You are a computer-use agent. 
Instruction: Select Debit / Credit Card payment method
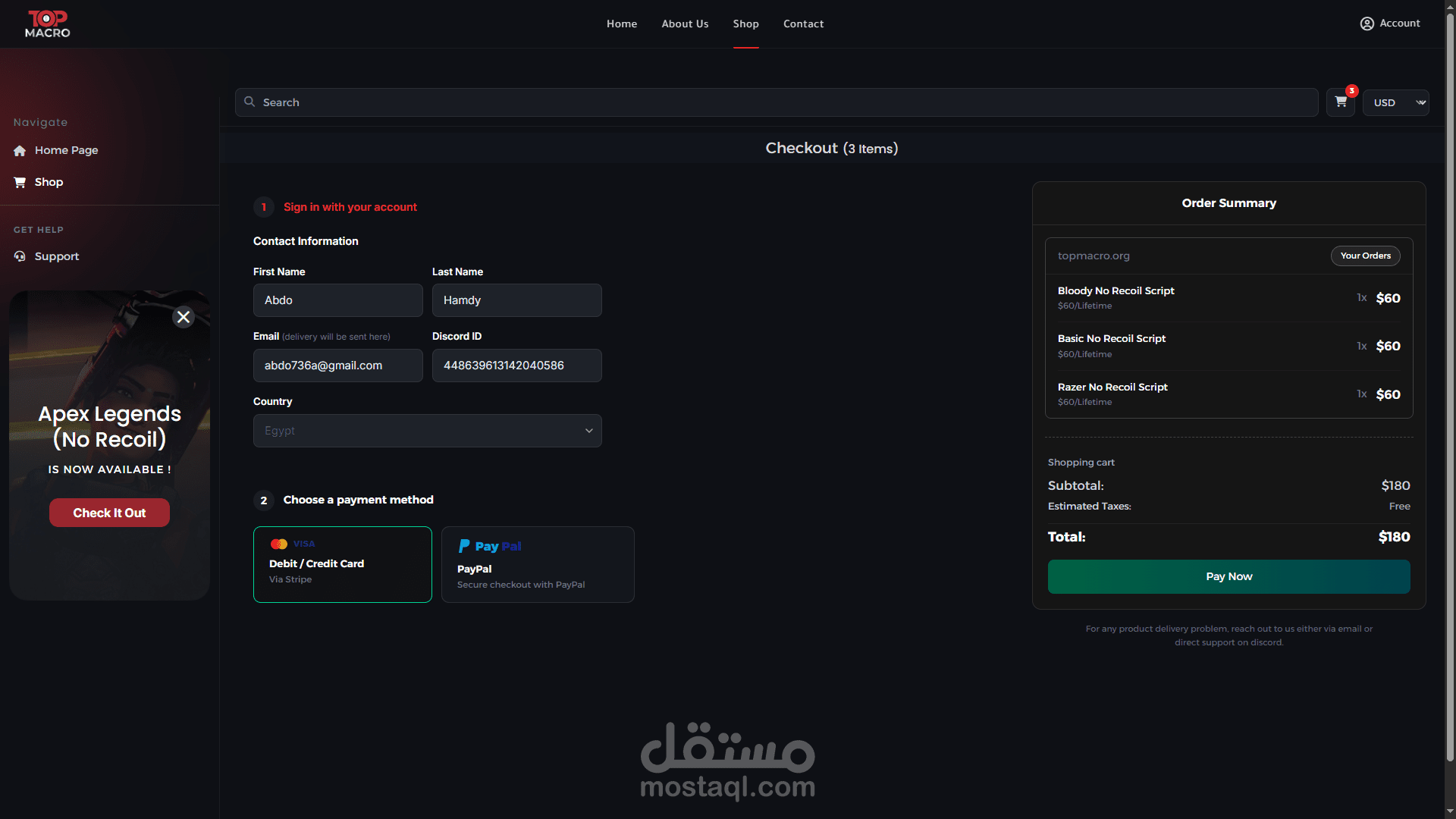pyautogui.click(x=343, y=564)
